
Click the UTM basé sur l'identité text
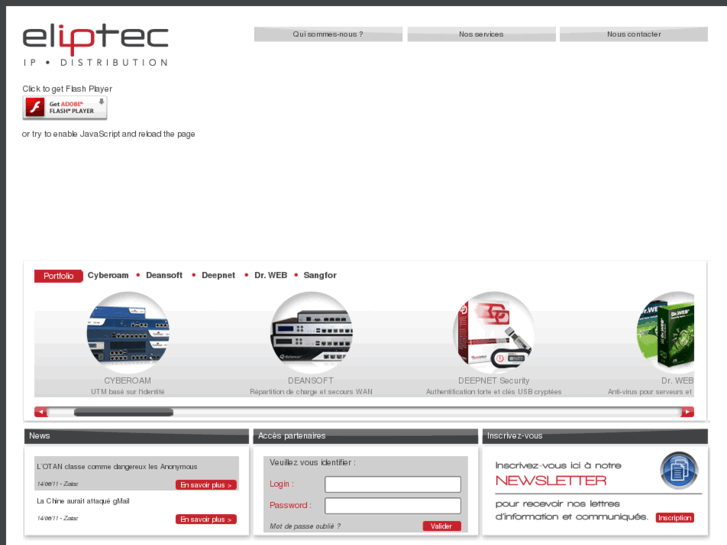pyautogui.click(x=128, y=392)
